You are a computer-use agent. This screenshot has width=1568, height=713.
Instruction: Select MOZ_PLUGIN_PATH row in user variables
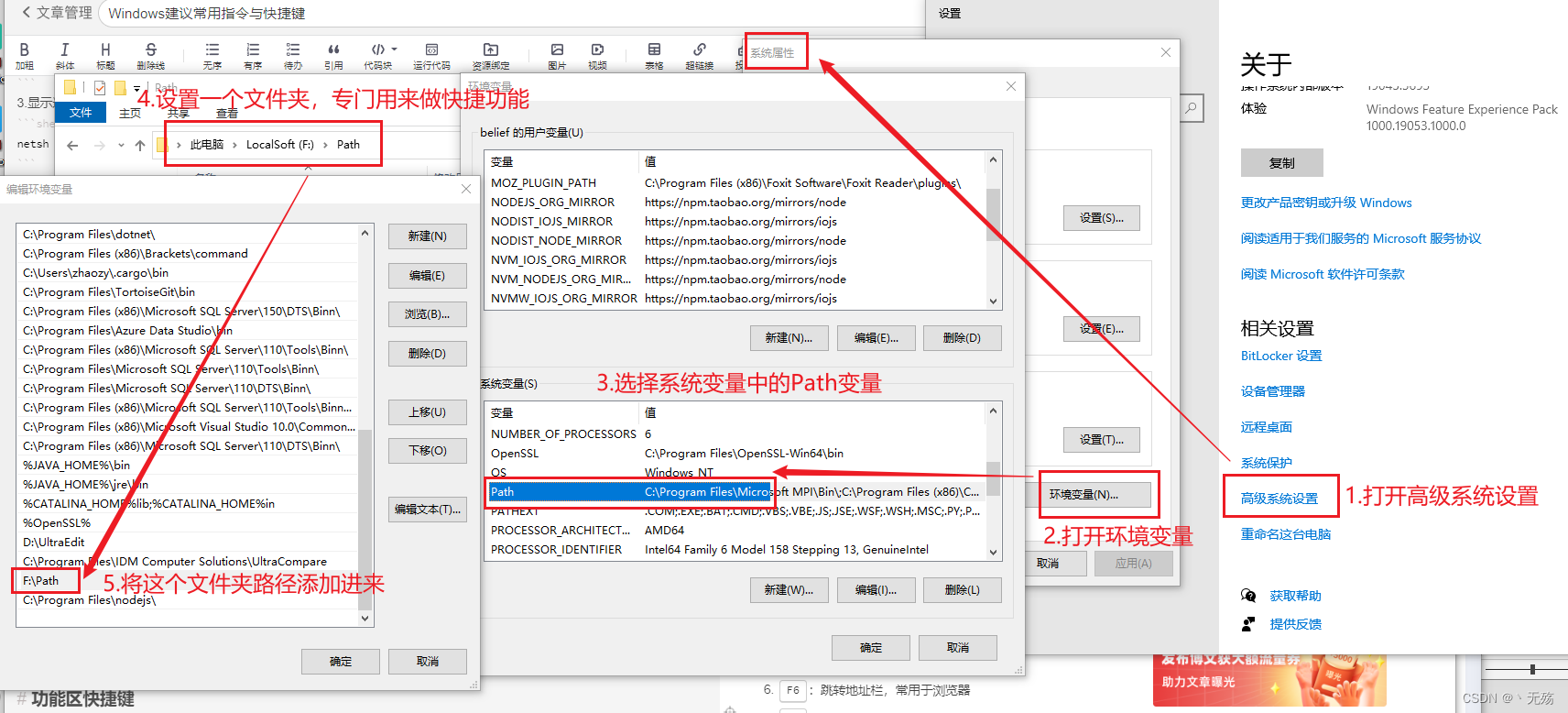click(x=735, y=183)
